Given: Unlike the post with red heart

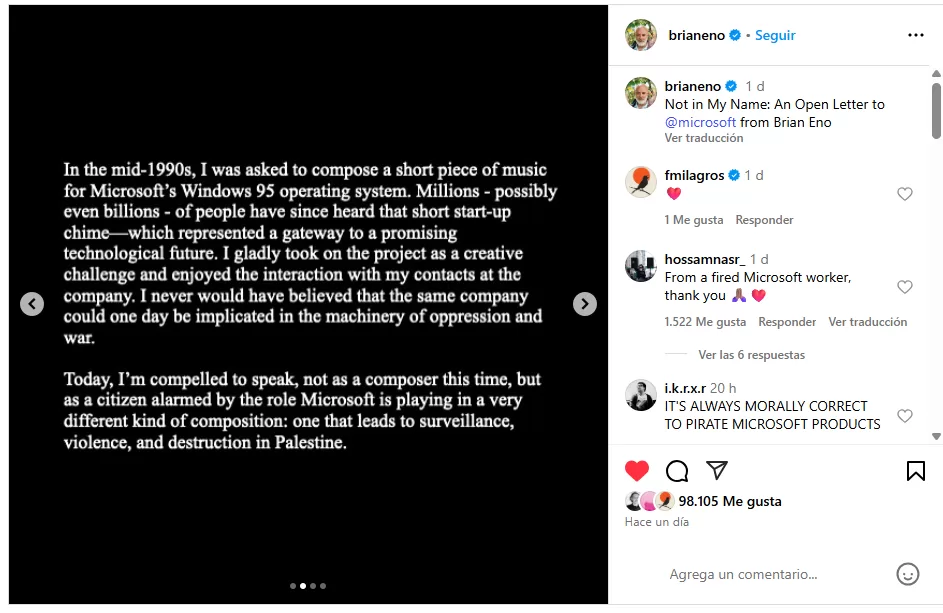Looking at the screenshot, I should click(x=636, y=471).
